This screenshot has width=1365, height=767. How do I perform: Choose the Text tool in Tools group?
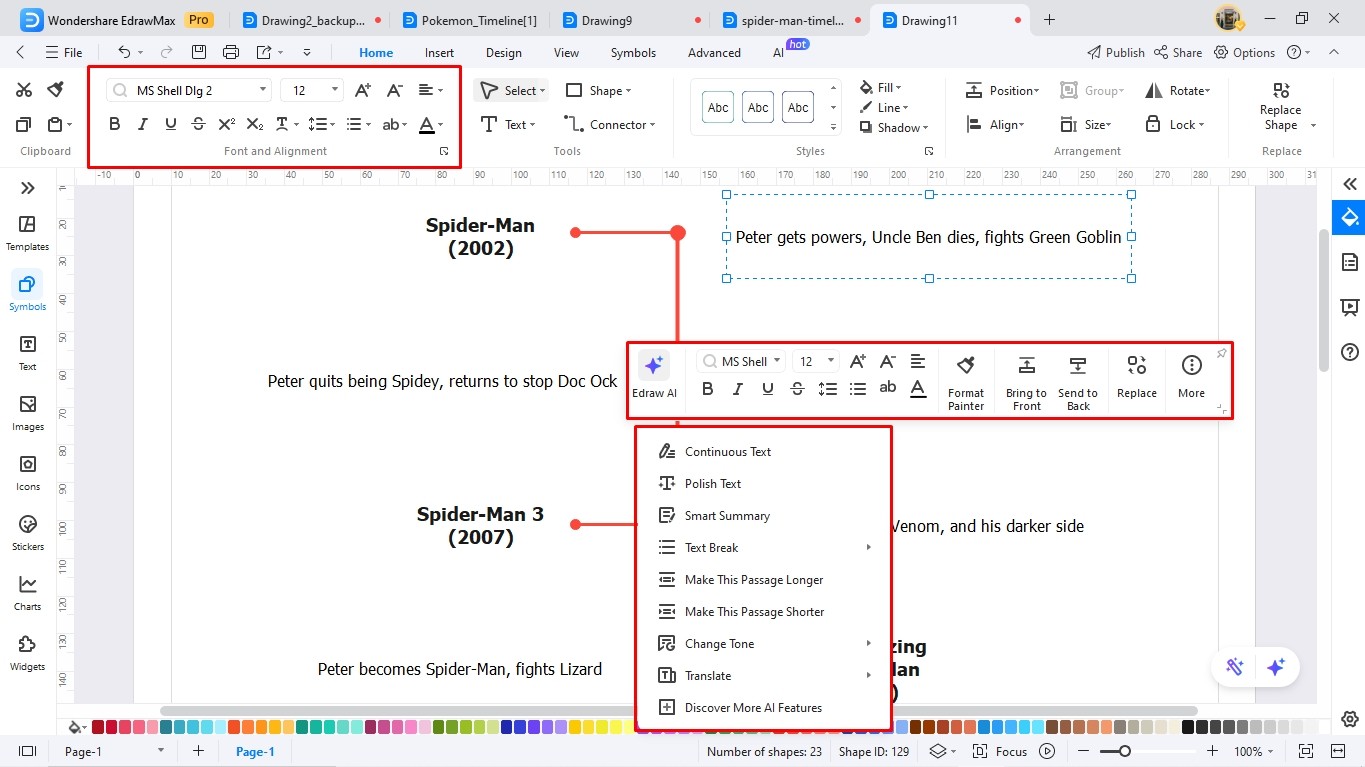click(508, 124)
